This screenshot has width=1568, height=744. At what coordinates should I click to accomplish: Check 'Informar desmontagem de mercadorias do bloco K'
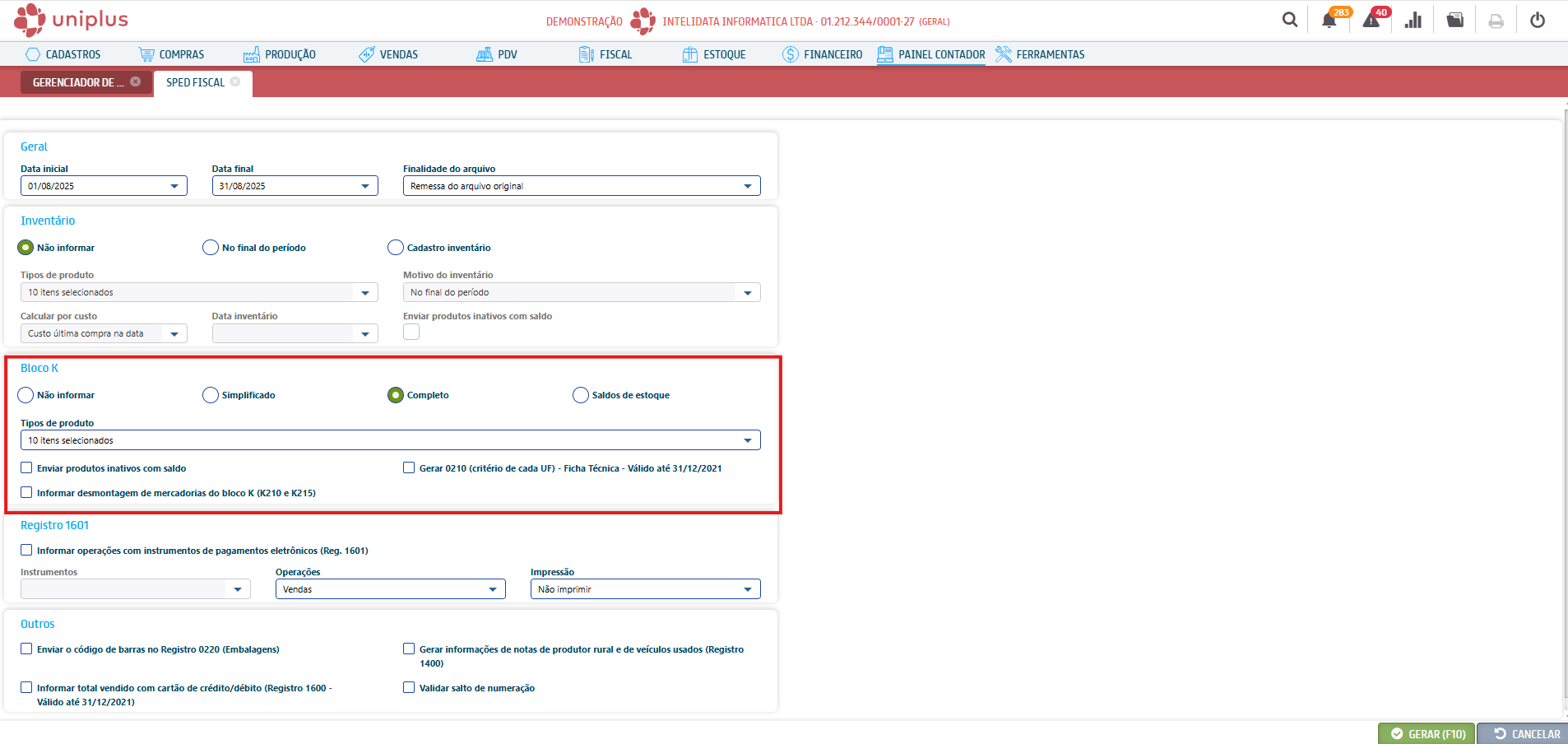[26, 492]
